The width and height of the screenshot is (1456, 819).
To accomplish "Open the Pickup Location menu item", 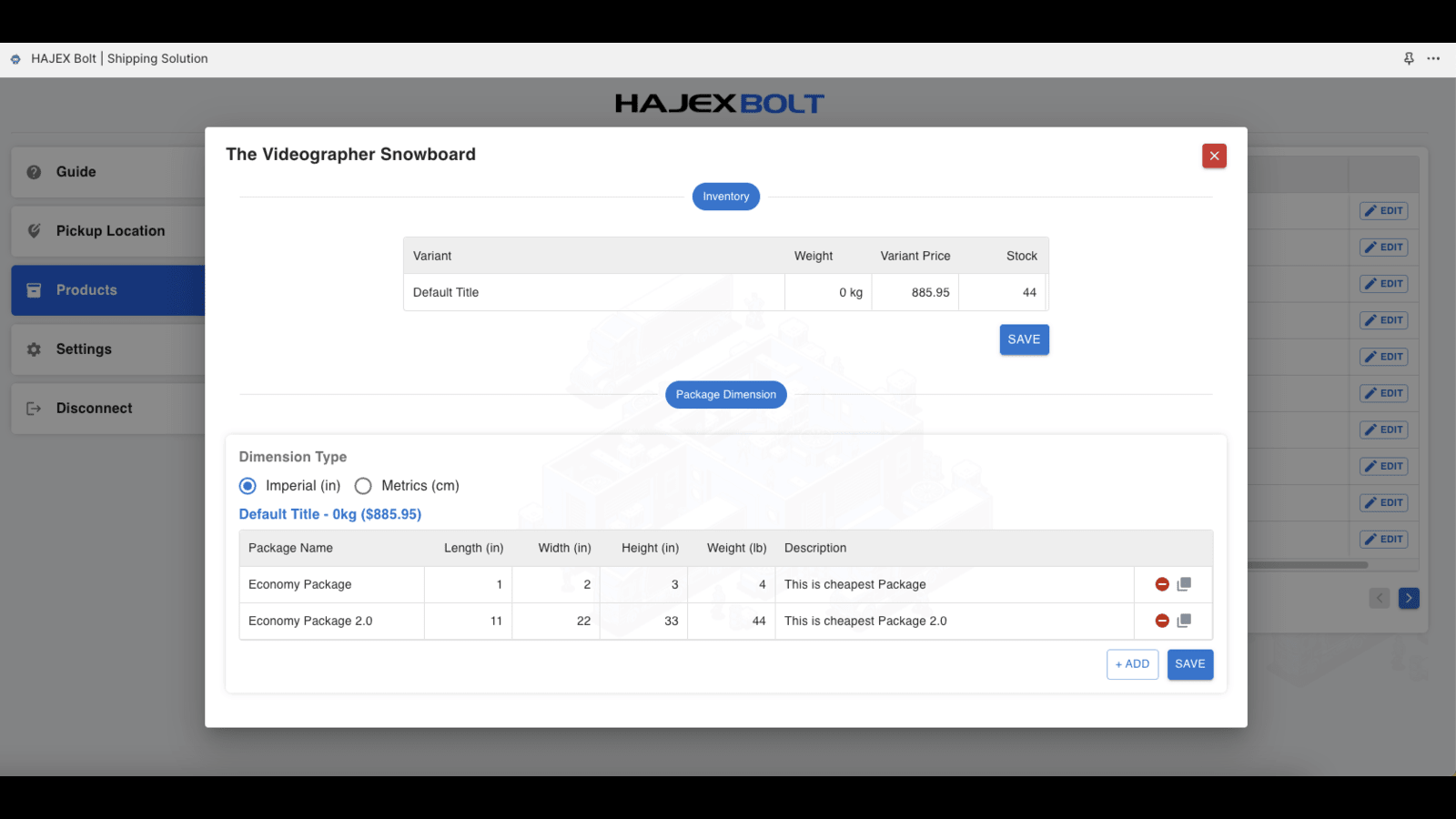I will [x=108, y=231].
